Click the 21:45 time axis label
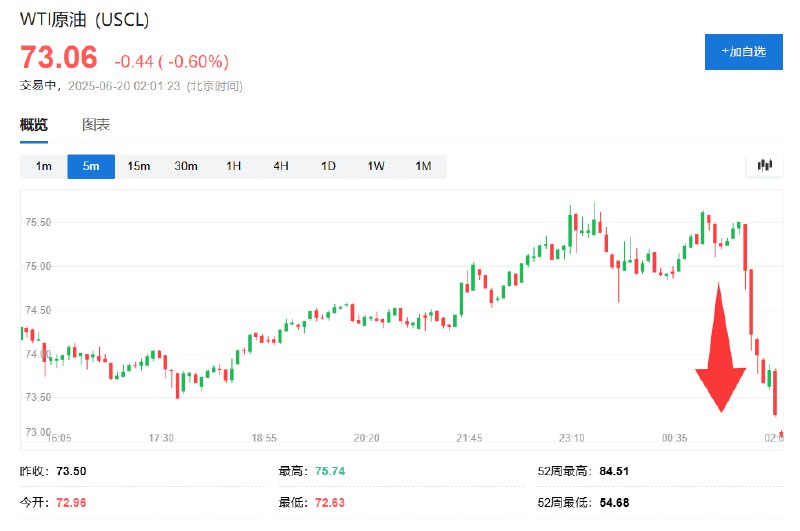 469,438
